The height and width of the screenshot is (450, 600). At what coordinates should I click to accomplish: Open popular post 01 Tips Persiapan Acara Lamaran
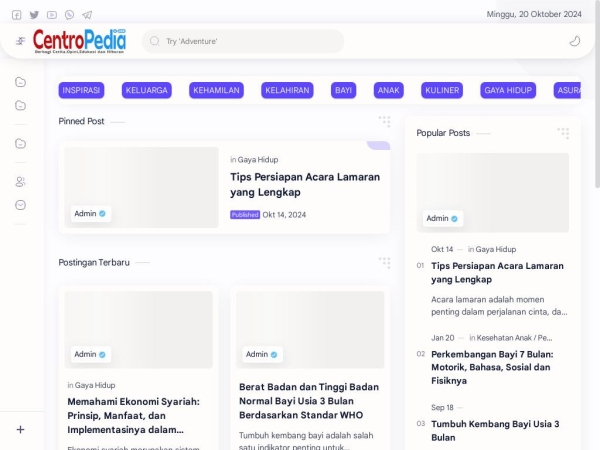point(497,272)
